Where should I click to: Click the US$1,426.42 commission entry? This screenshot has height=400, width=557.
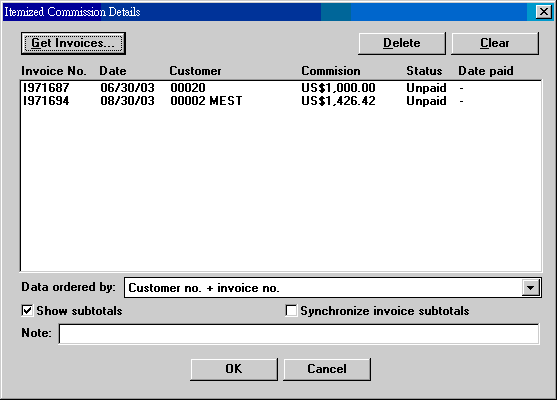coord(338,101)
